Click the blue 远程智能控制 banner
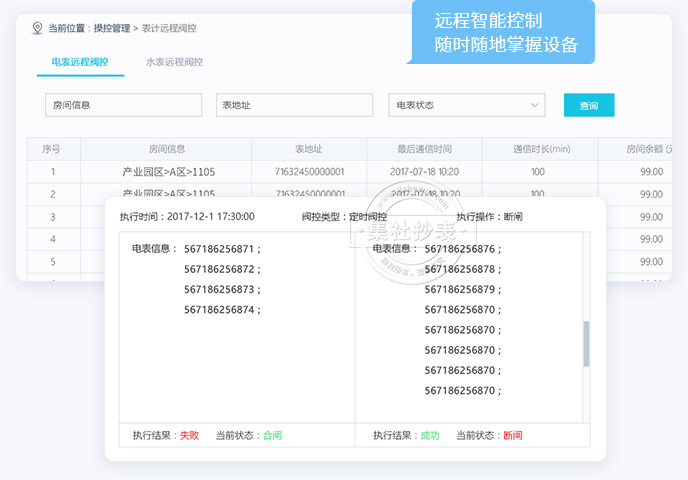The width and height of the screenshot is (688, 480). (x=501, y=33)
